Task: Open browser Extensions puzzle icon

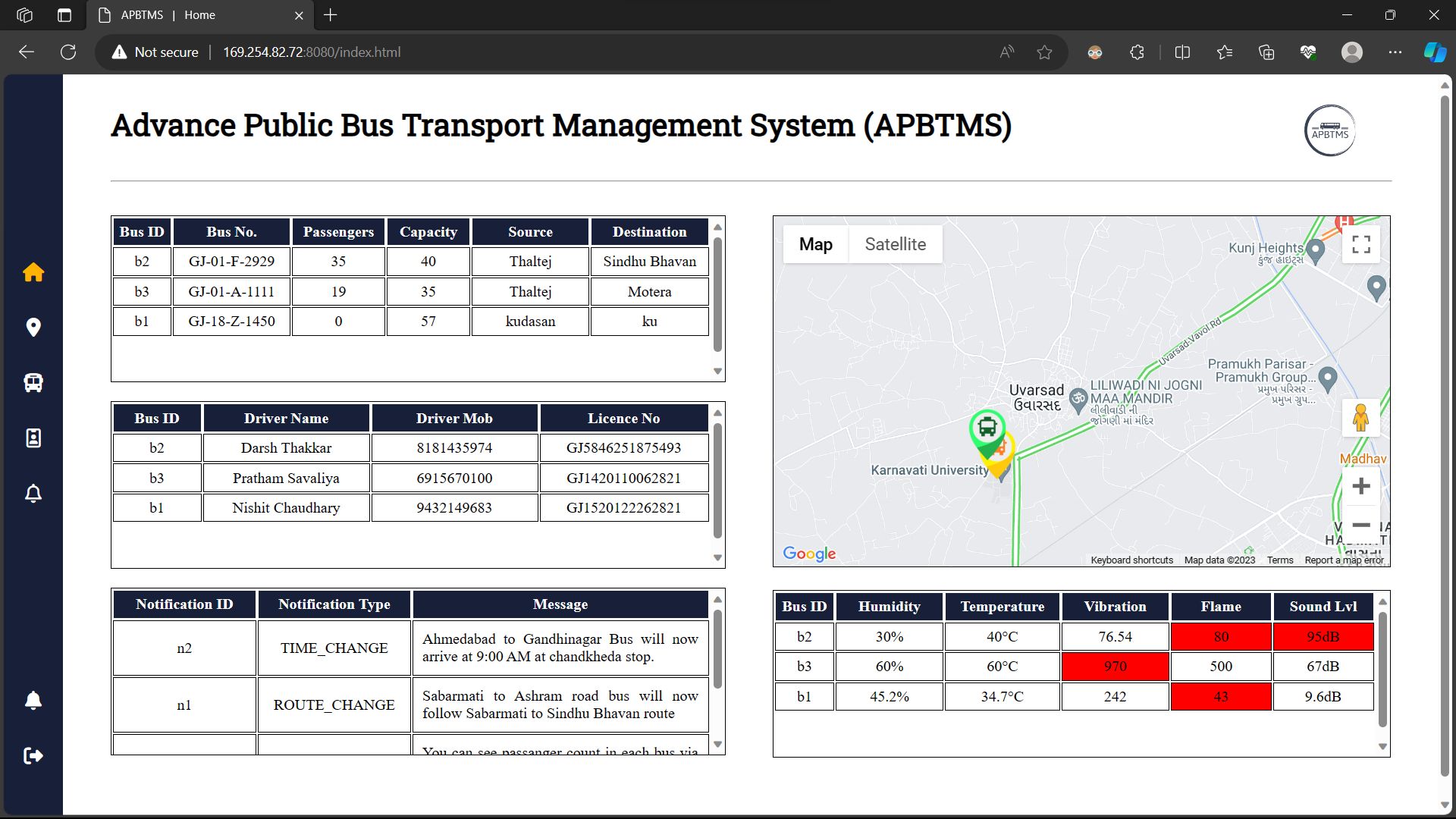Action: 1137,52
